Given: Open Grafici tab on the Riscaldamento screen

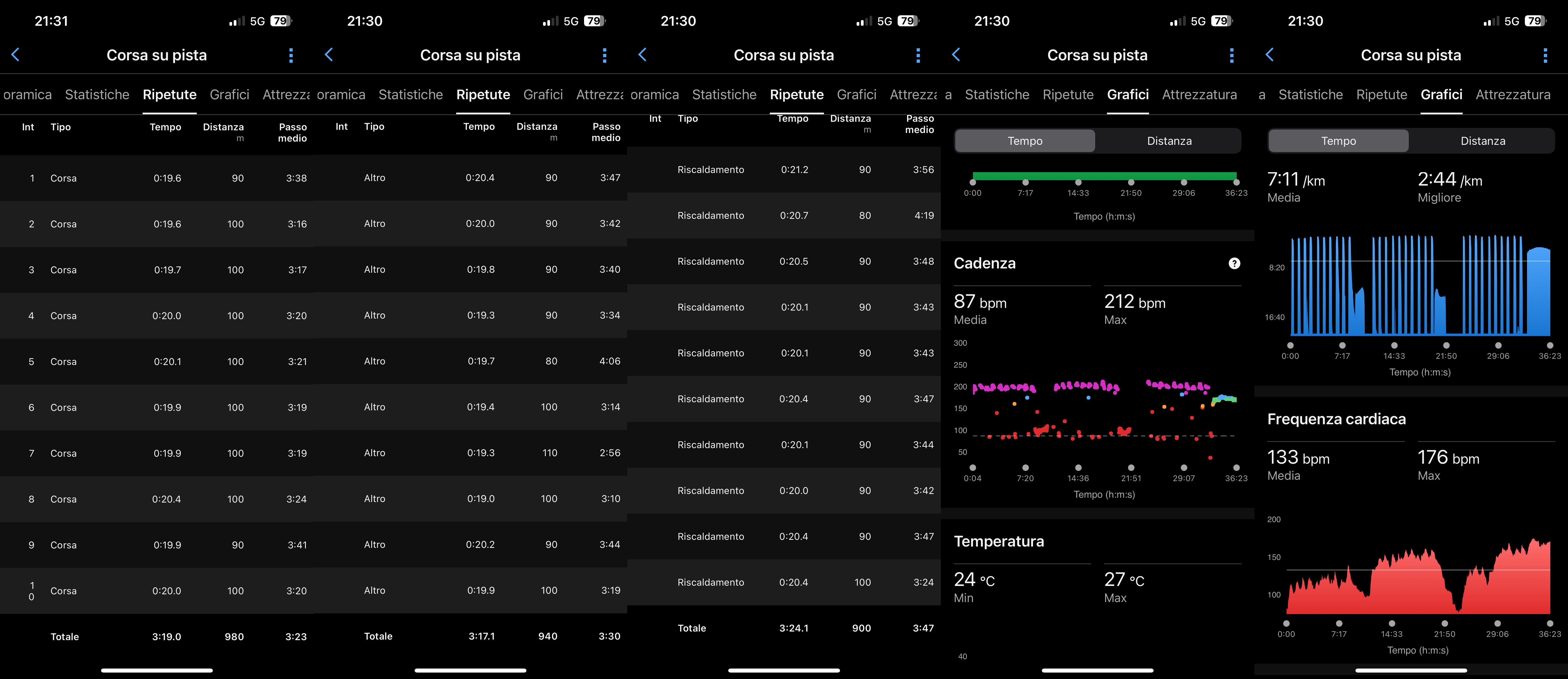Looking at the screenshot, I should click(856, 94).
